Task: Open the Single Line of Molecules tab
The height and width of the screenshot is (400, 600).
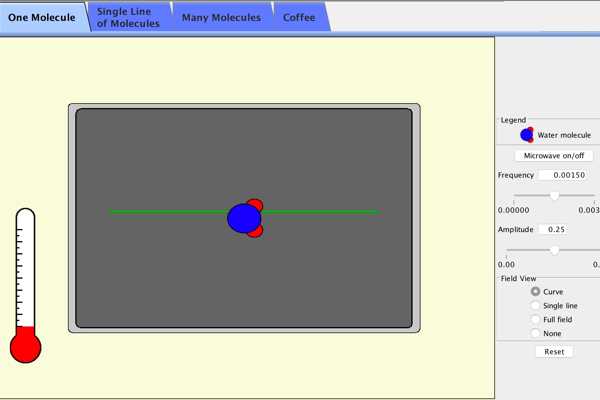Action: coord(128,17)
